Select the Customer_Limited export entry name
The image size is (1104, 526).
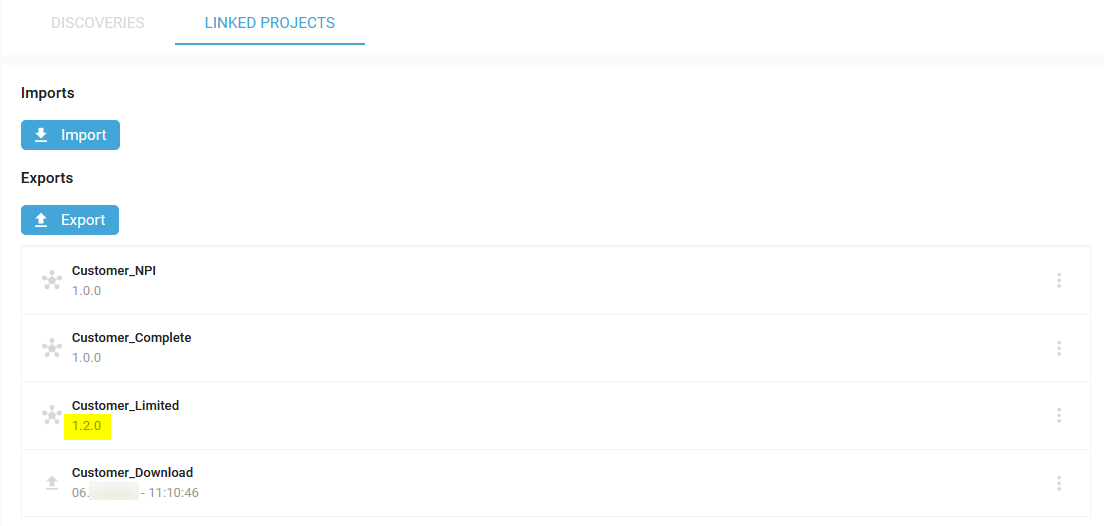125,406
